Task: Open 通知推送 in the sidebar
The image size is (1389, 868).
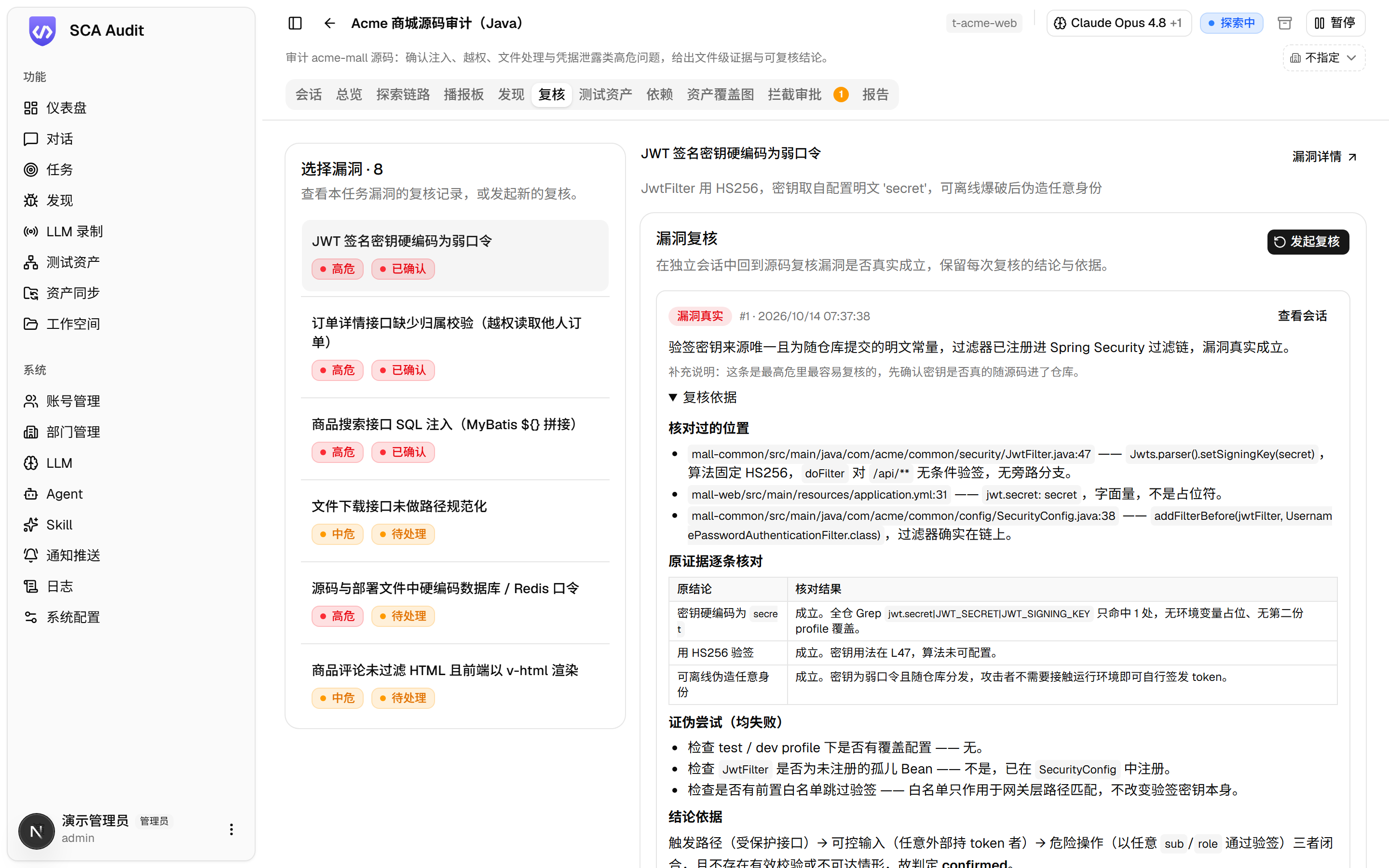Action: pos(131,555)
